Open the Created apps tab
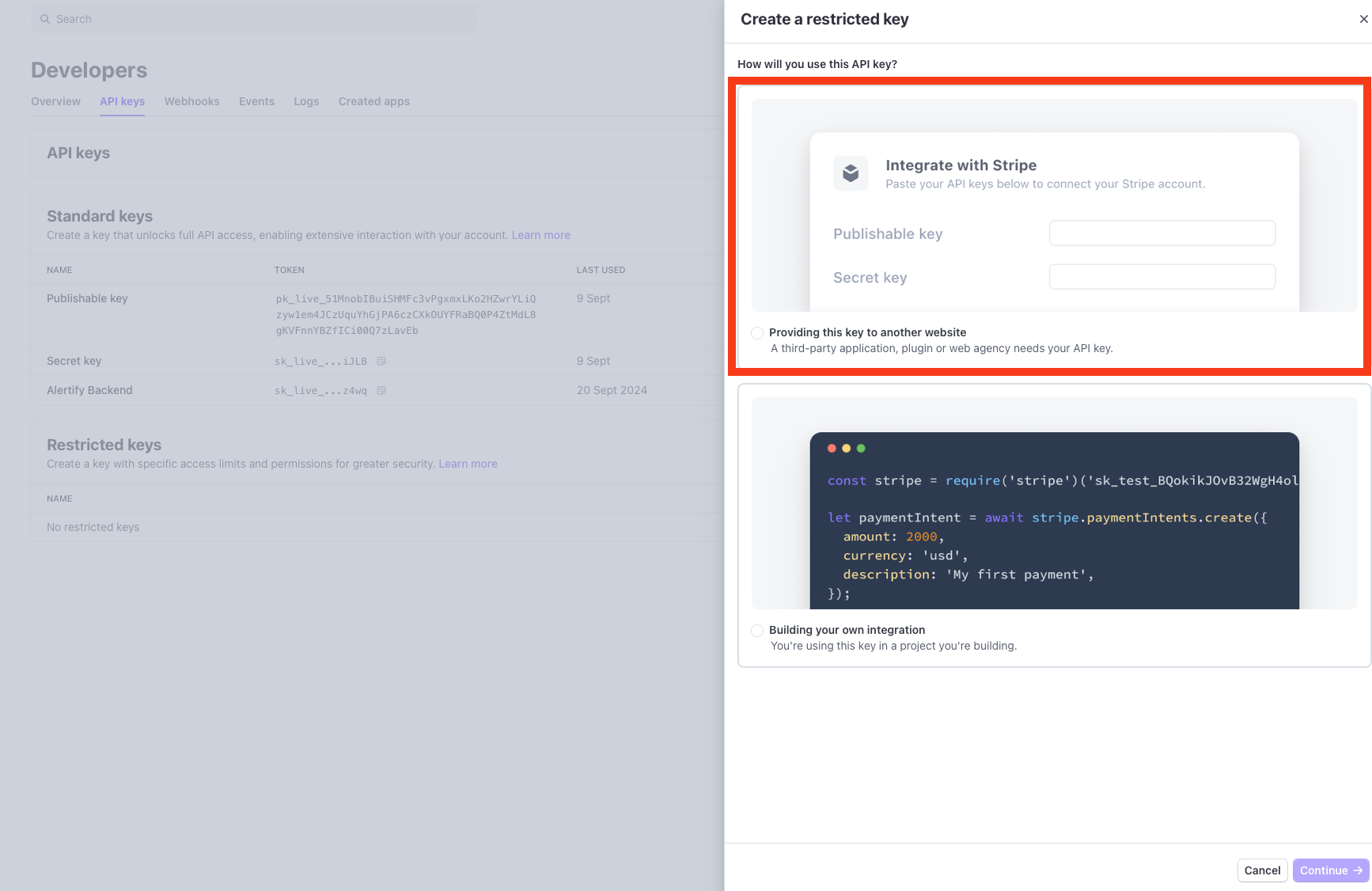Viewport: 1372px width, 891px height. [373, 101]
